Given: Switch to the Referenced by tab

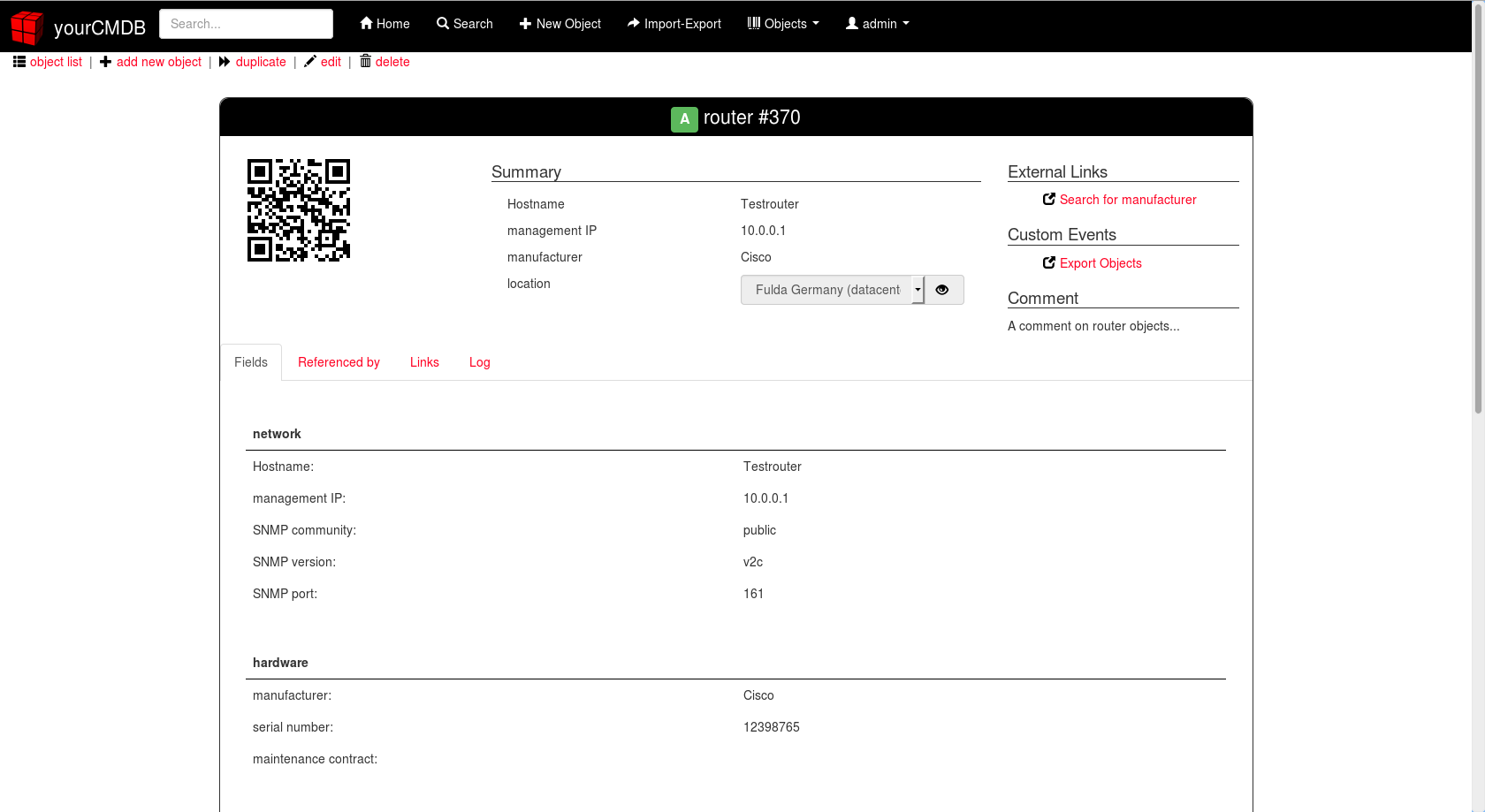Looking at the screenshot, I should 339,362.
